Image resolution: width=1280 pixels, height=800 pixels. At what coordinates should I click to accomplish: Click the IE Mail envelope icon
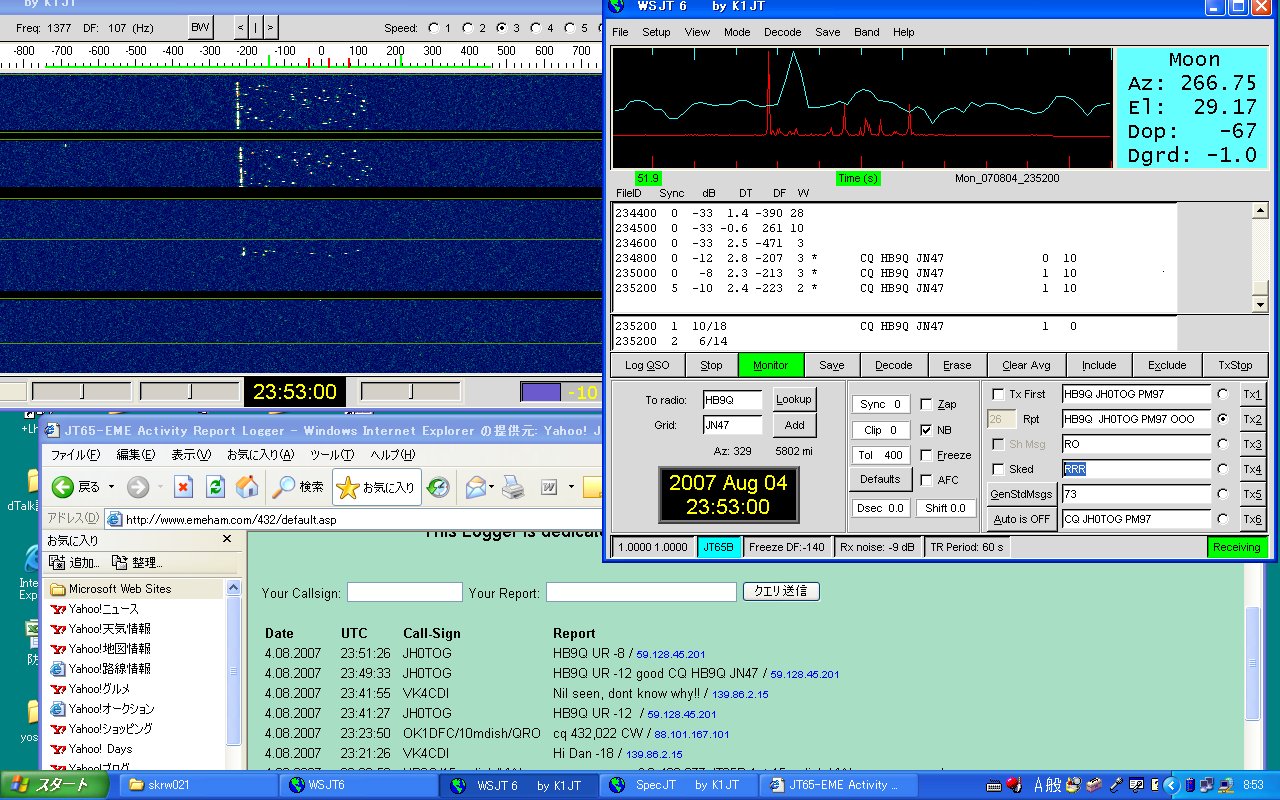pyautogui.click(x=476, y=487)
